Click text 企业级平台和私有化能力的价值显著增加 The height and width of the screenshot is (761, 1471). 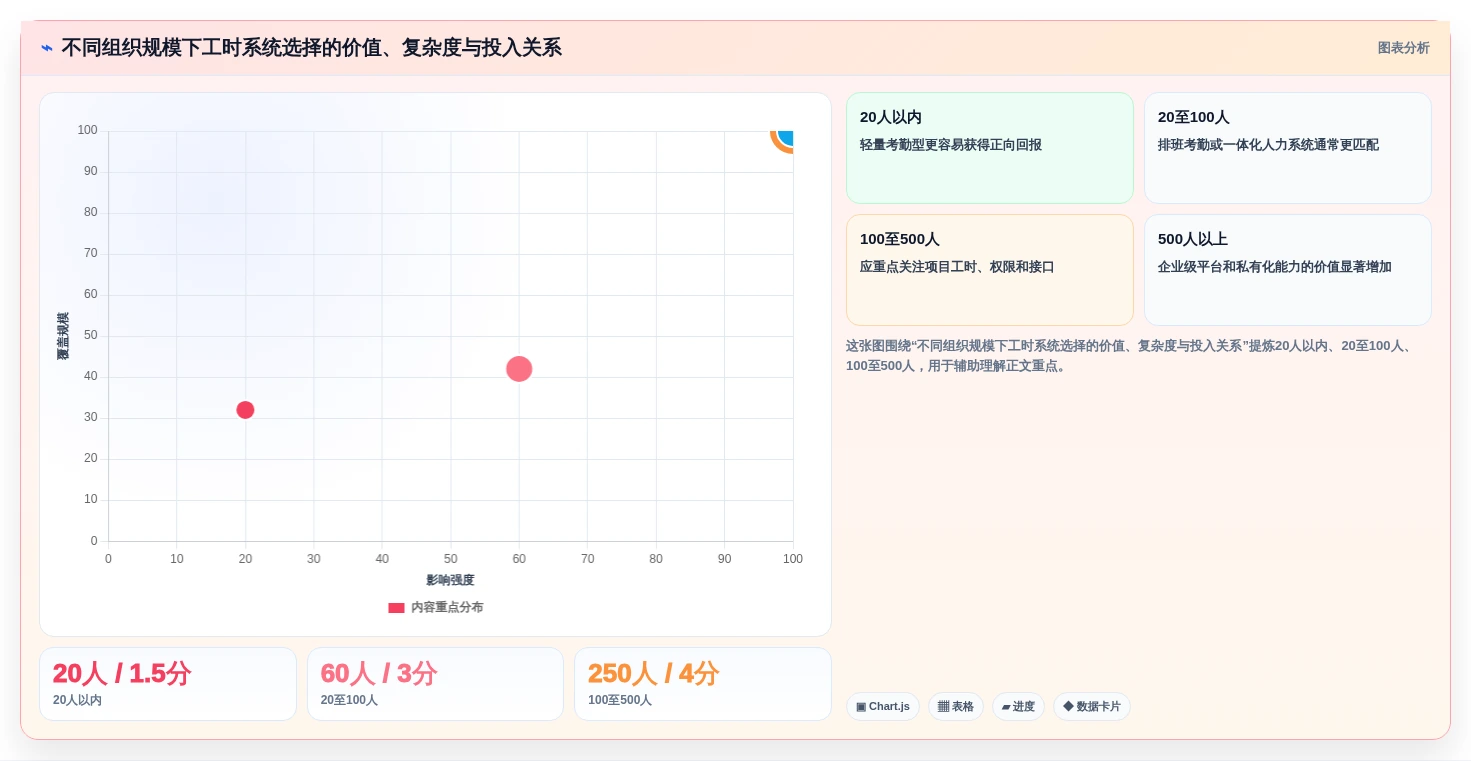pyautogui.click(x=1275, y=267)
